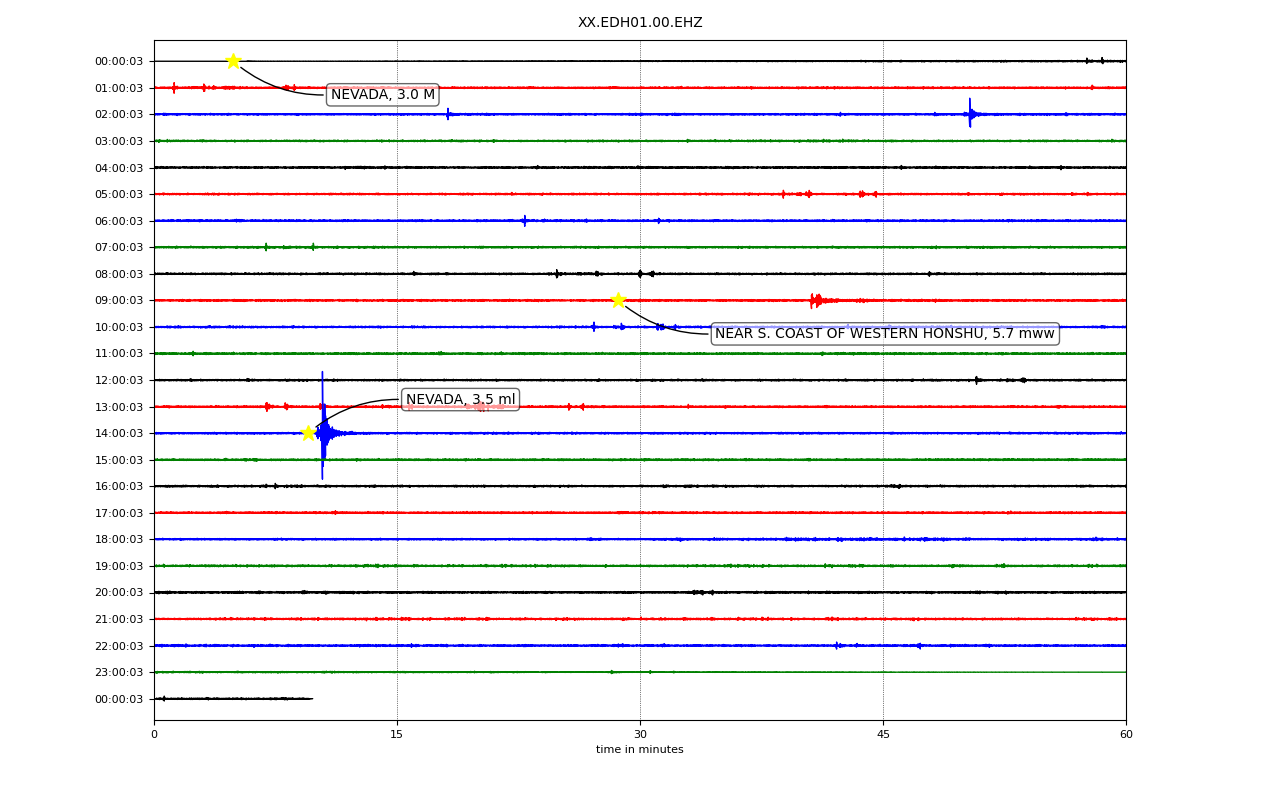1280x800 pixels.
Task: Click the end of the final black 00:00:03 trace
Action: pos(312,699)
